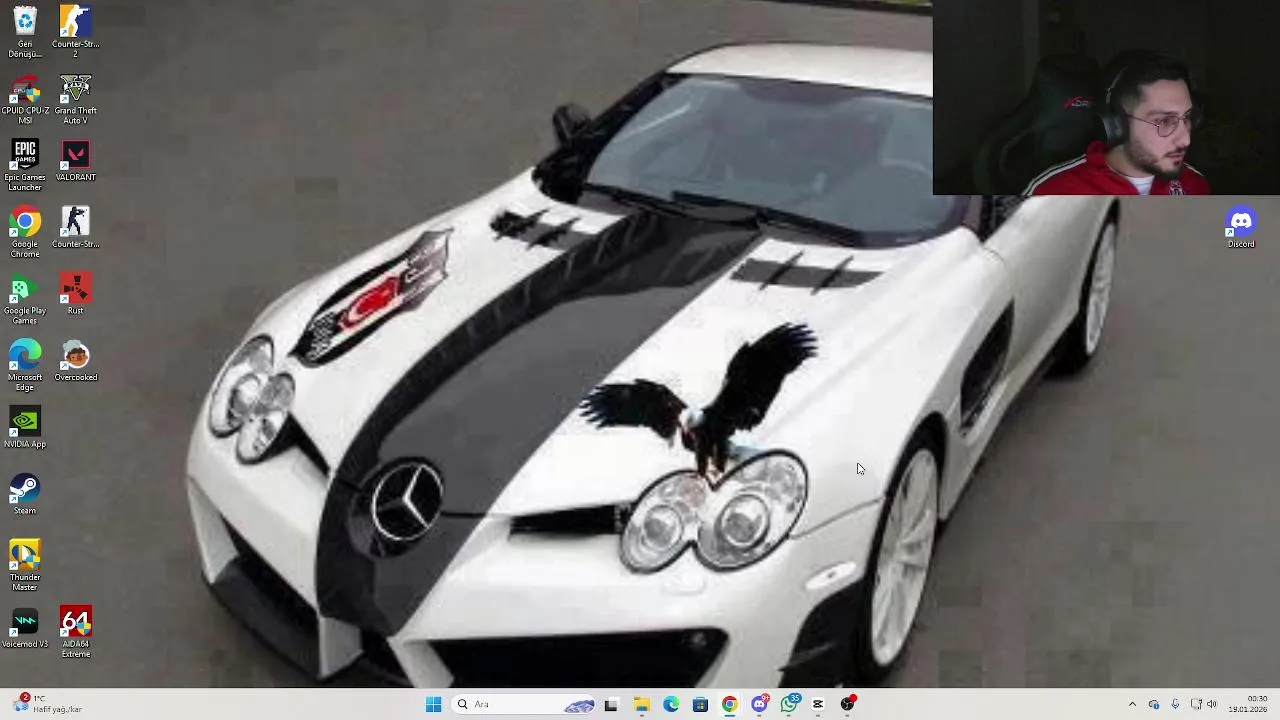This screenshot has width=1280, height=720.
Task: Select the Google Play Games desktop icon
Action: click(x=25, y=299)
